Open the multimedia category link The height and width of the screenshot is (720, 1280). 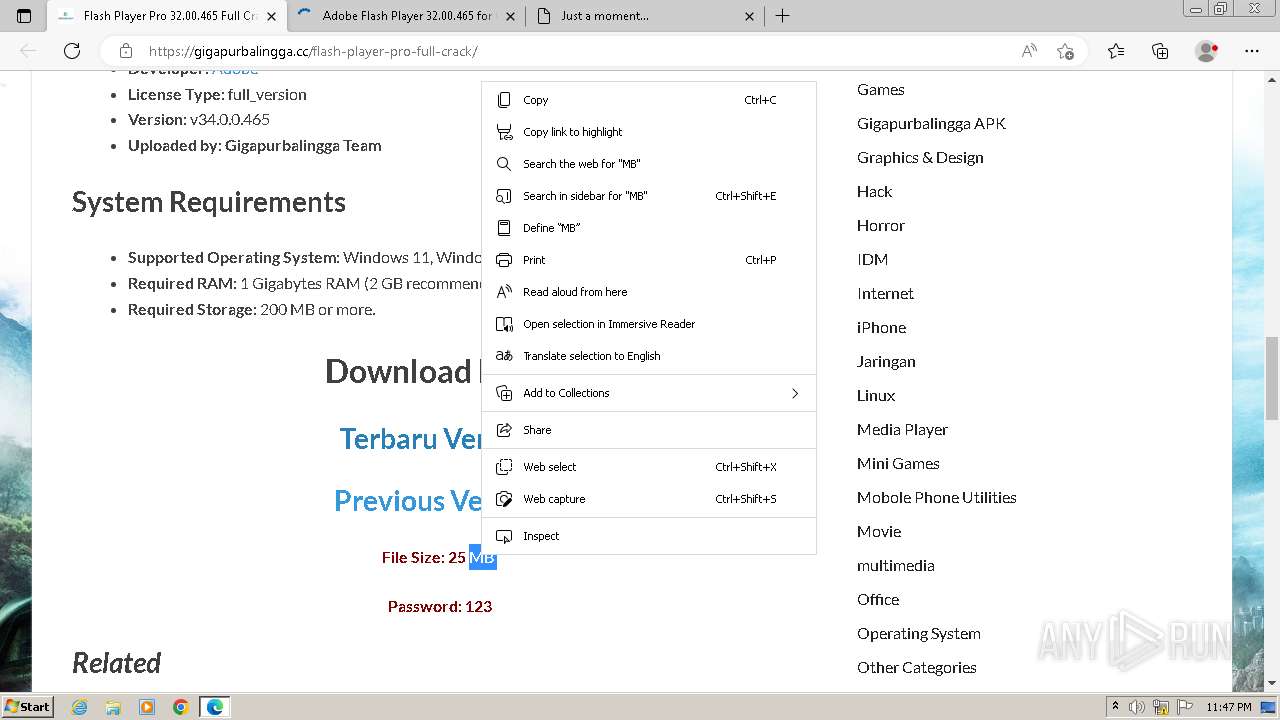pyautogui.click(x=895, y=566)
